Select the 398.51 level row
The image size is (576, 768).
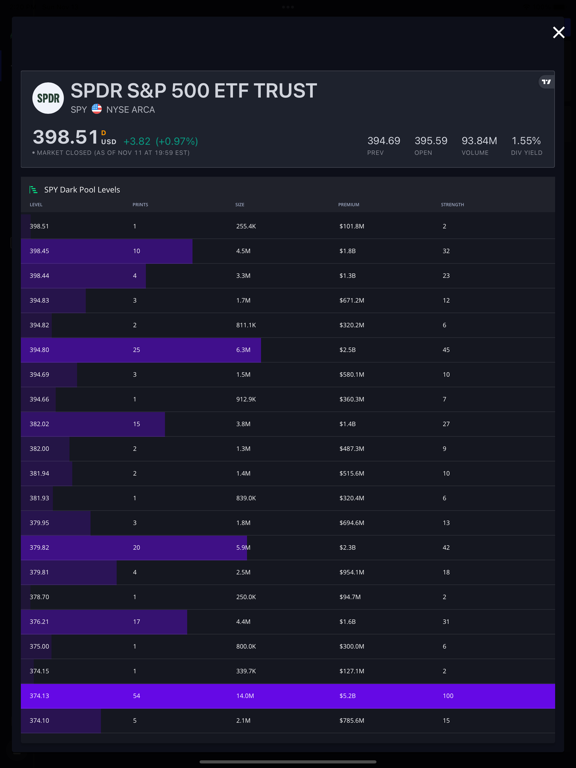(x=288, y=226)
